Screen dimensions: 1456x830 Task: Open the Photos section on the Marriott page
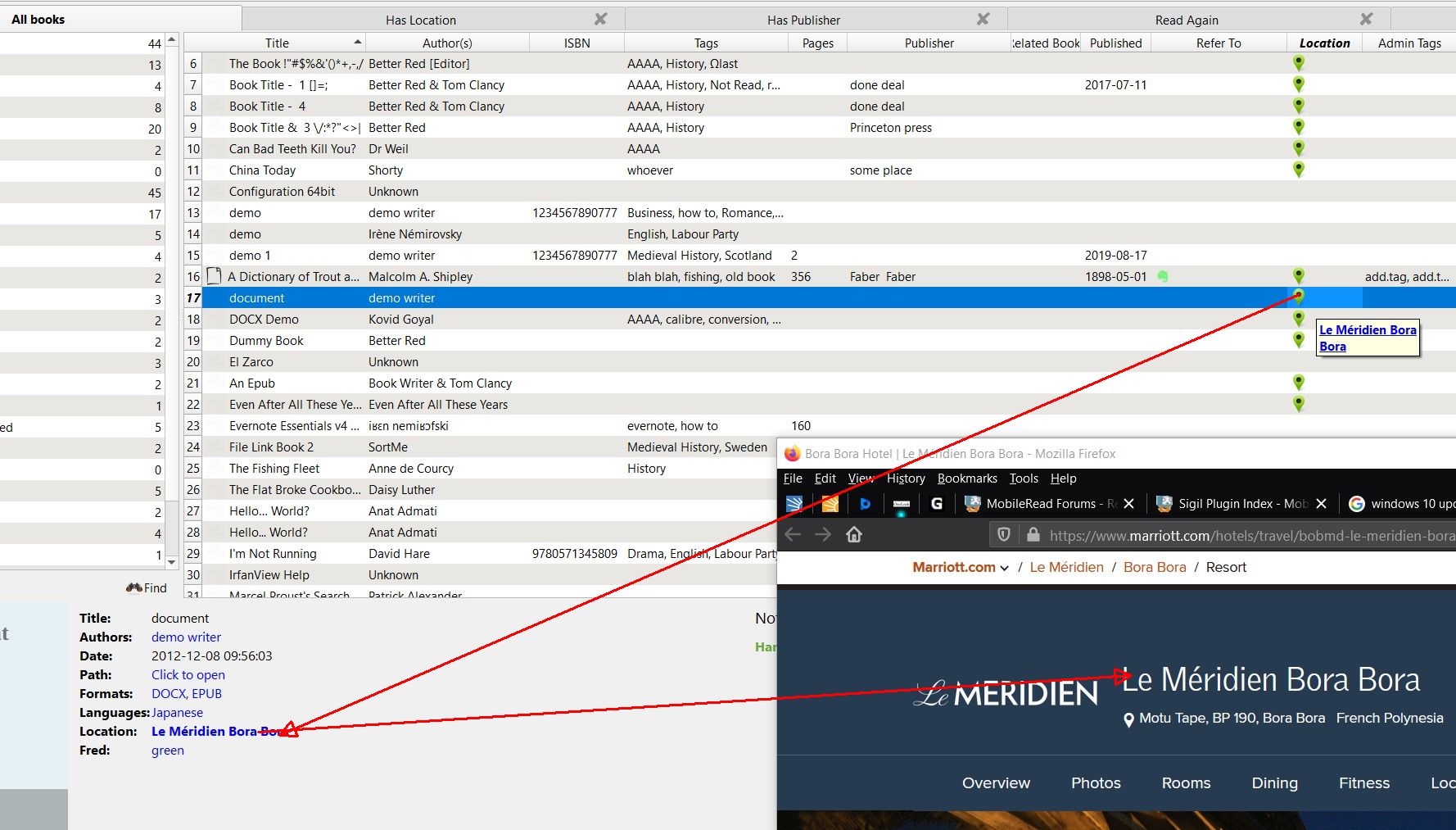coord(1096,783)
